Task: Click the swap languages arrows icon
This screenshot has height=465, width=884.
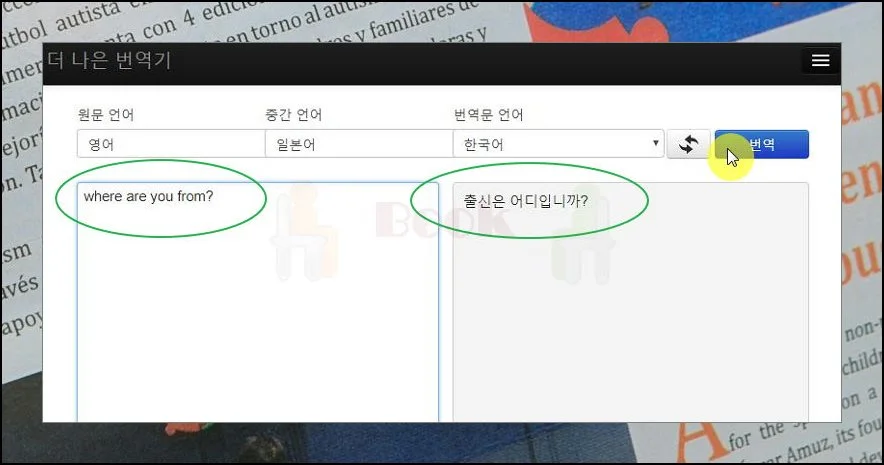Action: (688, 144)
